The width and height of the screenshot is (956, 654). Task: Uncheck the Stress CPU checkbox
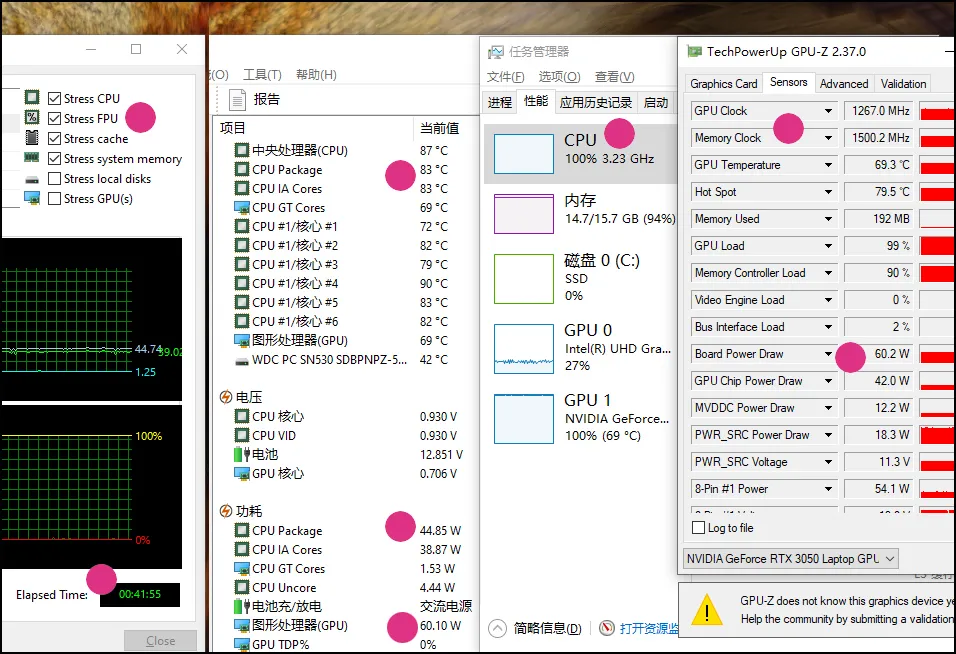(54, 98)
